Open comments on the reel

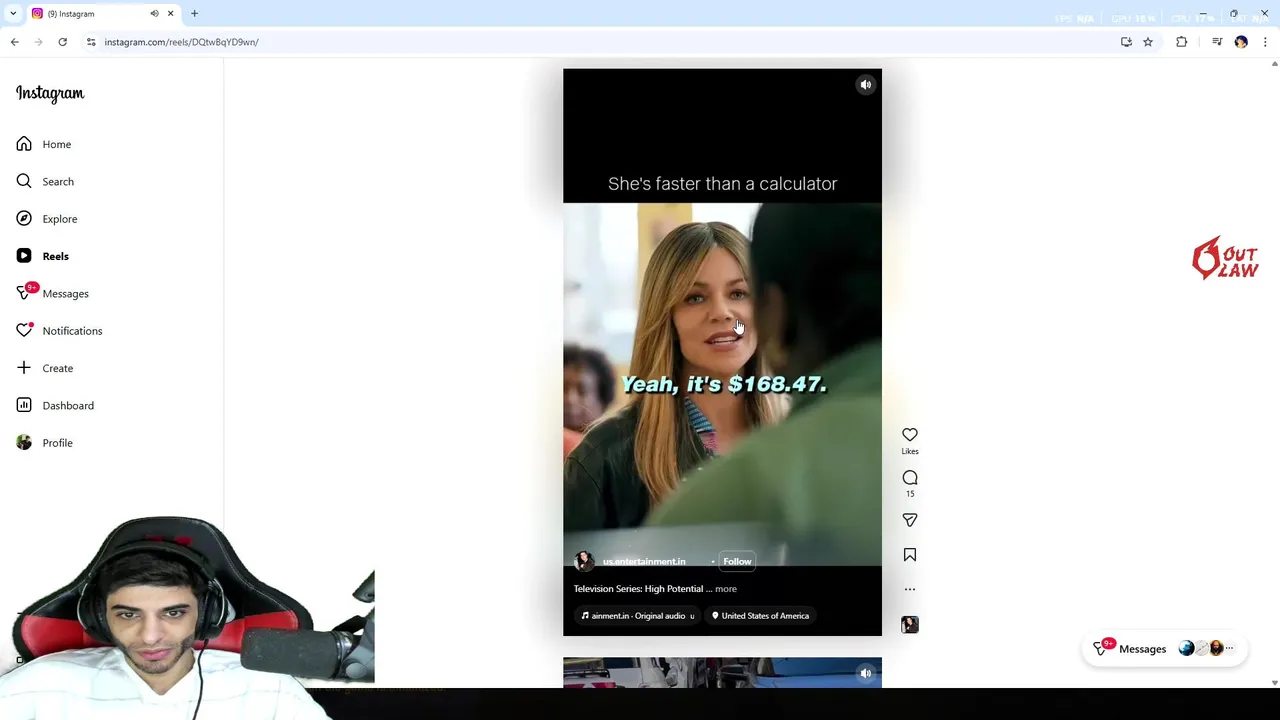click(910, 477)
